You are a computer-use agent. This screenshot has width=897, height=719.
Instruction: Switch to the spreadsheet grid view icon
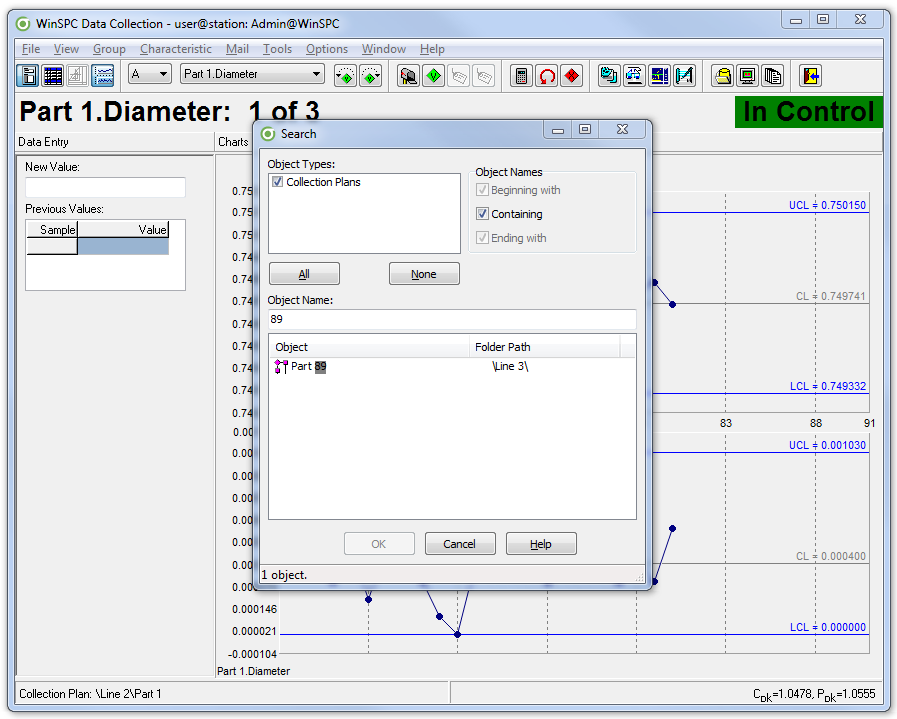click(53, 76)
